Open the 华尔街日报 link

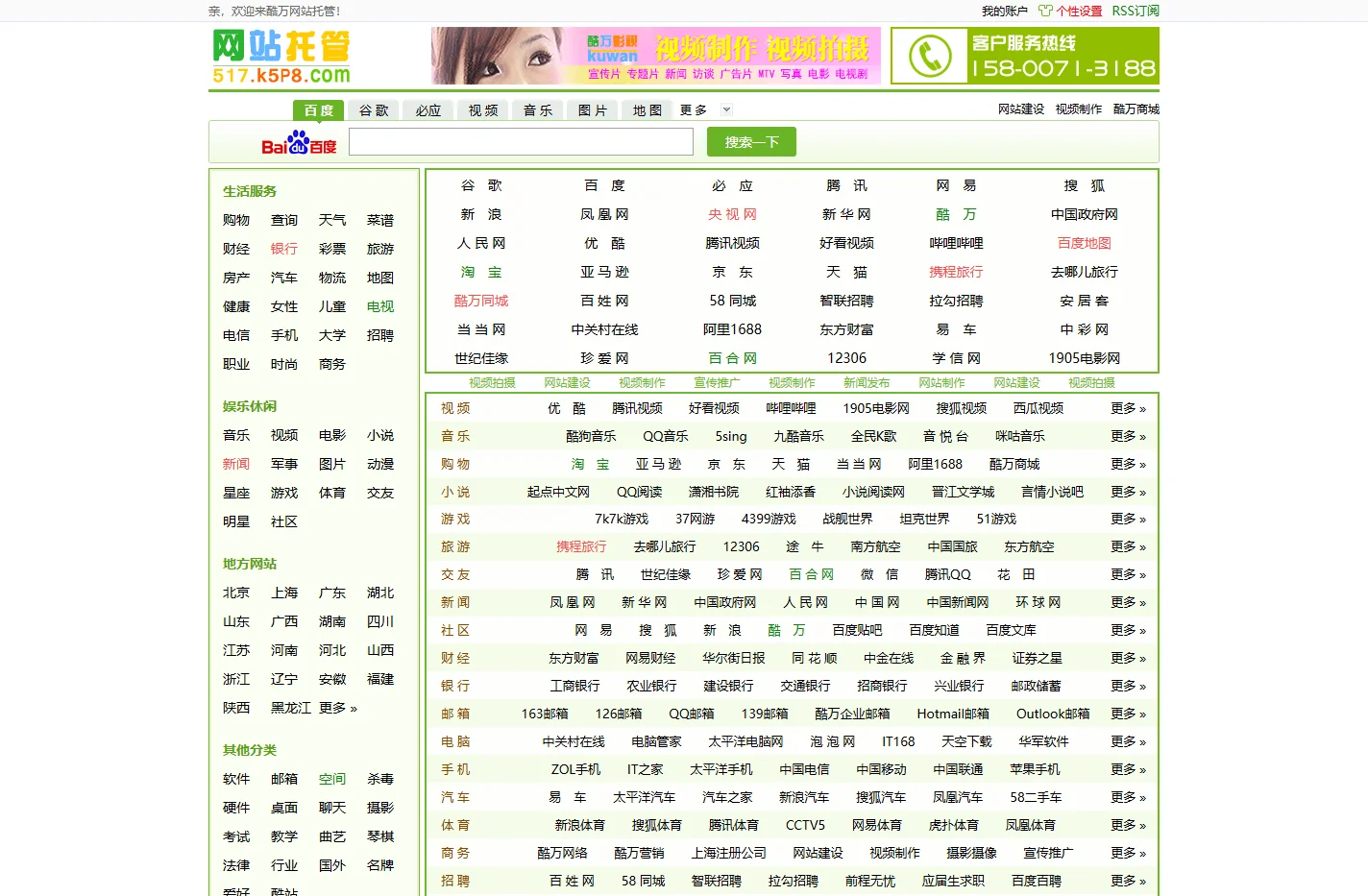pyautogui.click(x=734, y=658)
